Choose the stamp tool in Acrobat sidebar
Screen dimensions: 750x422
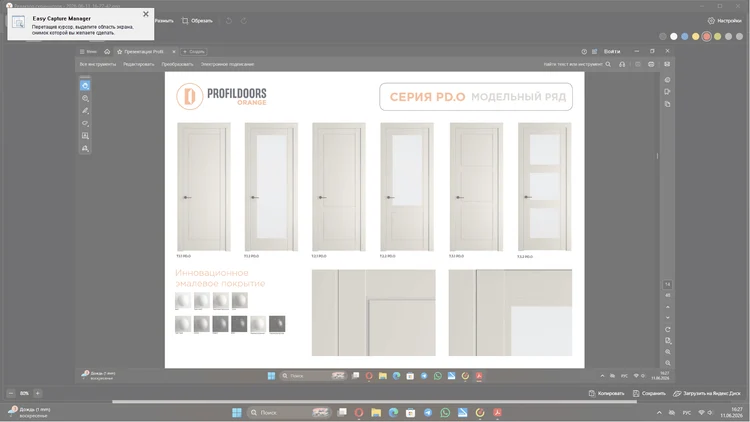(85, 148)
